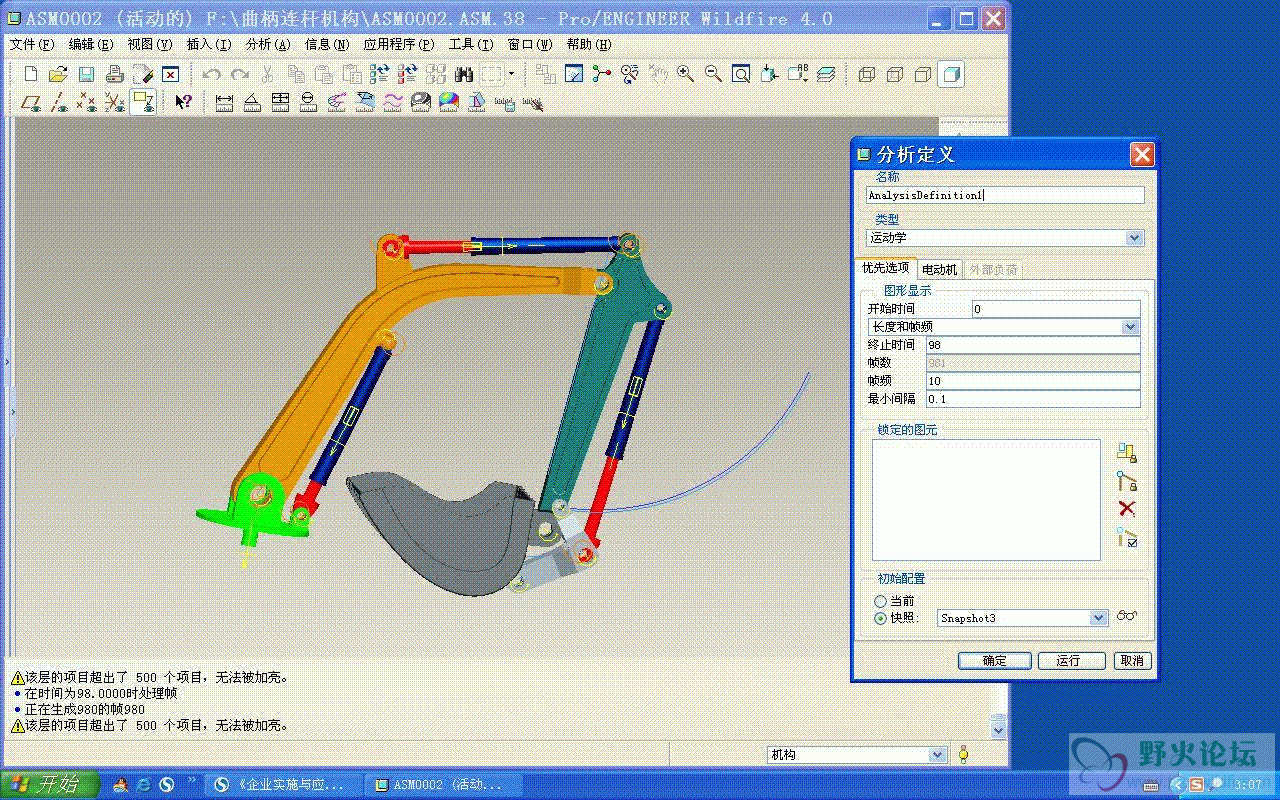Click the 帧频 field showing 10
Image resolution: width=1280 pixels, height=800 pixels.
pos(1033,381)
